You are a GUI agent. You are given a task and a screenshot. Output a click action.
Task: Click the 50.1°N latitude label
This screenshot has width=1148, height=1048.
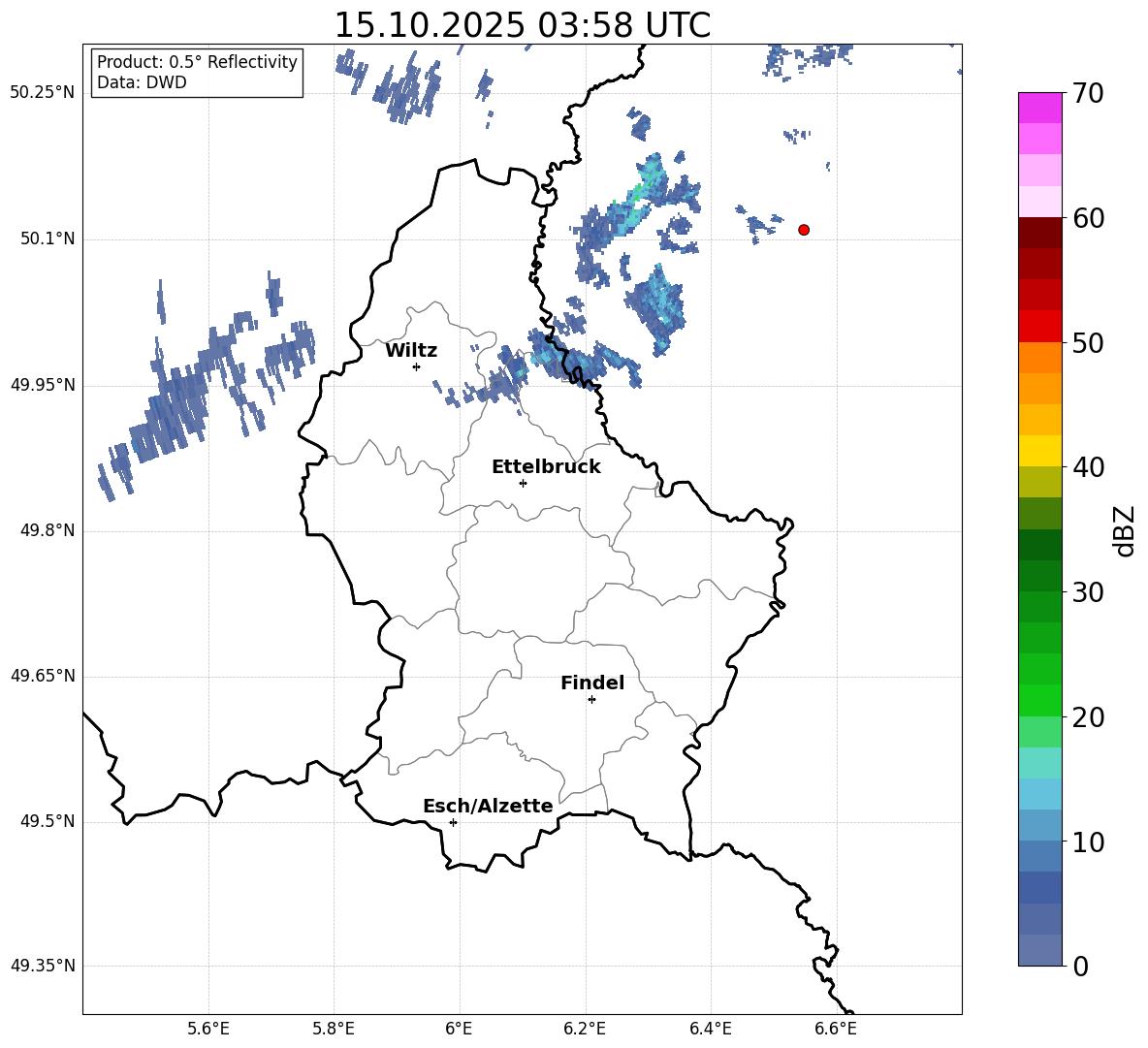click(x=48, y=239)
